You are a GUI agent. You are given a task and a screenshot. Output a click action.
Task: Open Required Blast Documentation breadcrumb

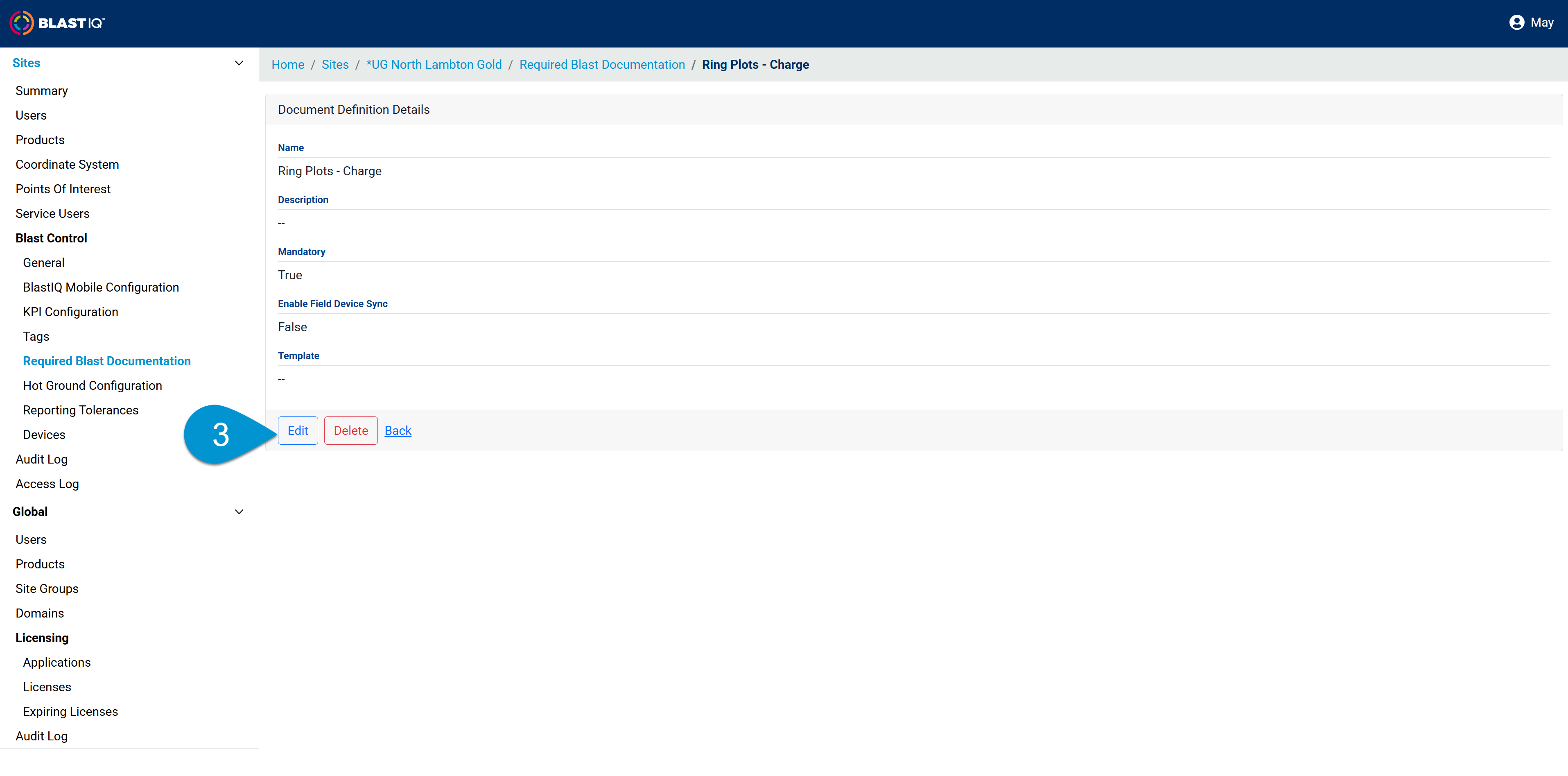click(602, 65)
